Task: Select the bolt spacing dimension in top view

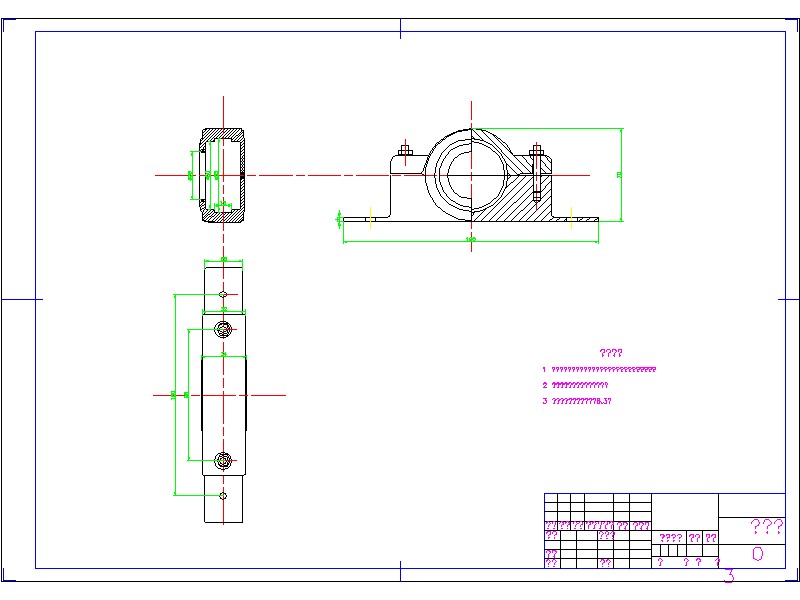Action: click(188, 395)
